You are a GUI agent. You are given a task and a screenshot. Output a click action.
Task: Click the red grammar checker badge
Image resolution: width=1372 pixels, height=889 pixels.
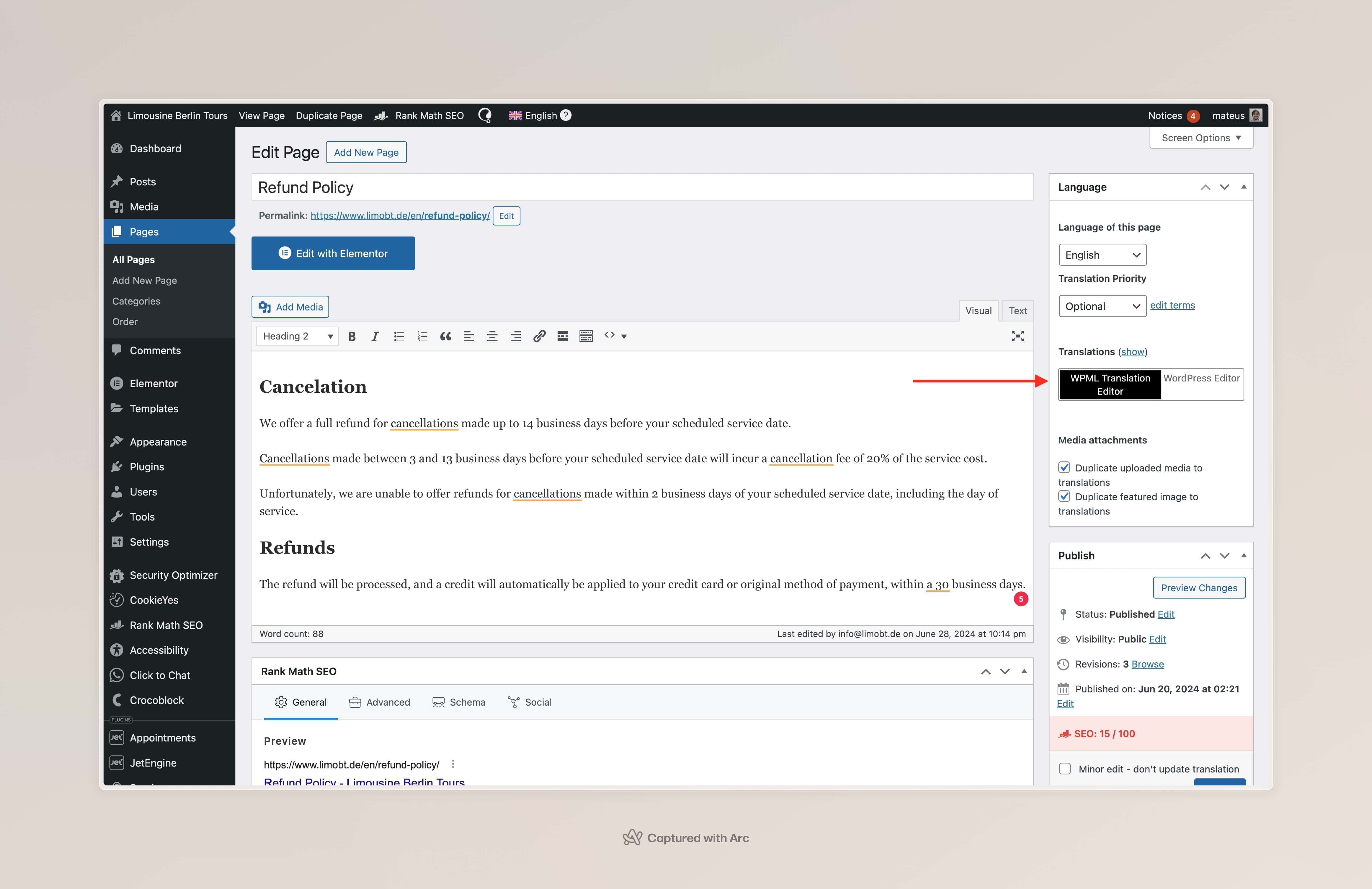point(1021,599)
